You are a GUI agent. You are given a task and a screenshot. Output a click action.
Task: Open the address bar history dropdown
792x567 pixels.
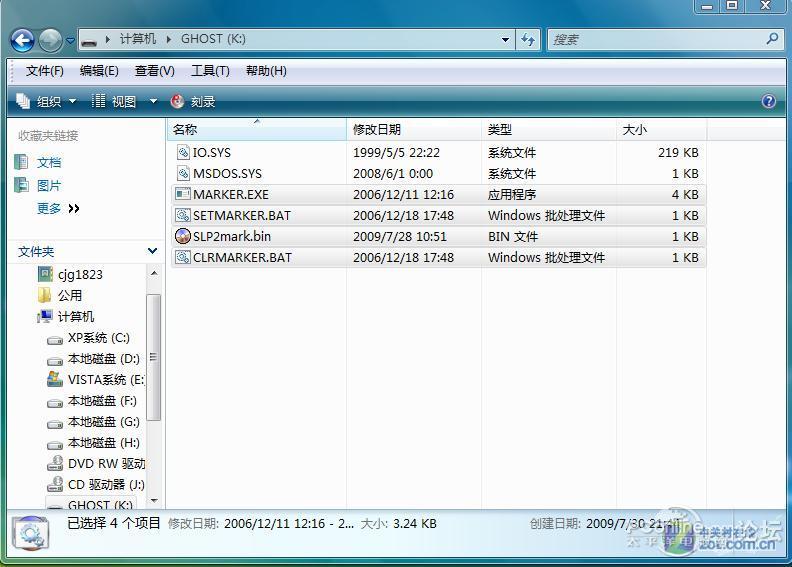point(505,39)
